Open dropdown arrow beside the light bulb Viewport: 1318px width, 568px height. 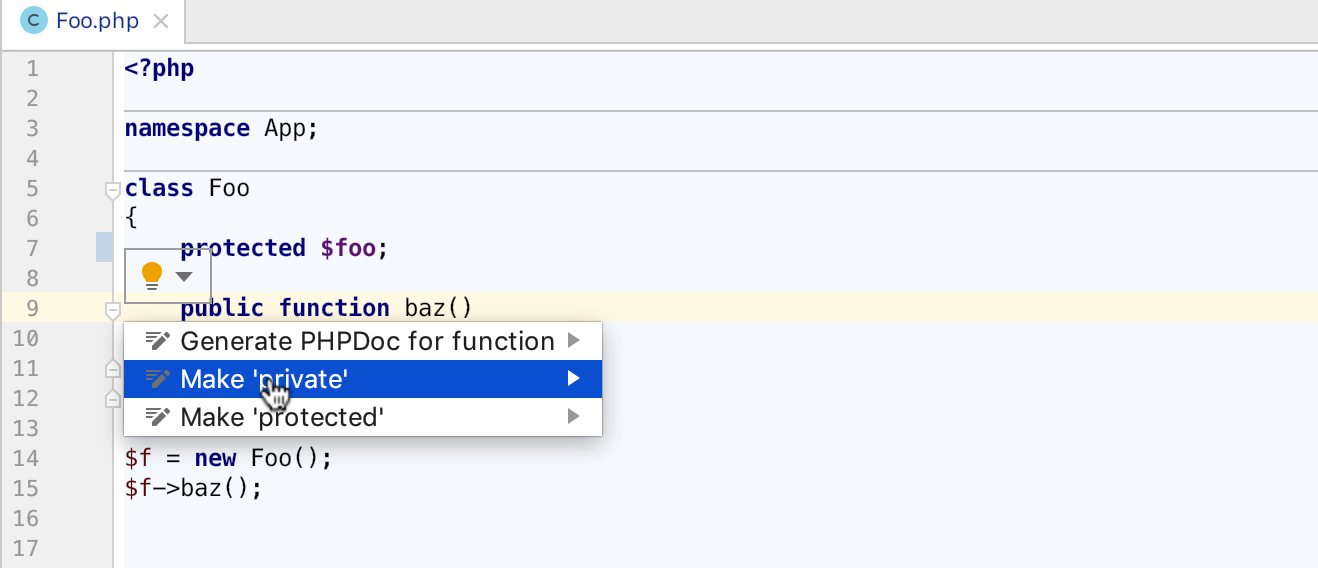tap(184, 276)
